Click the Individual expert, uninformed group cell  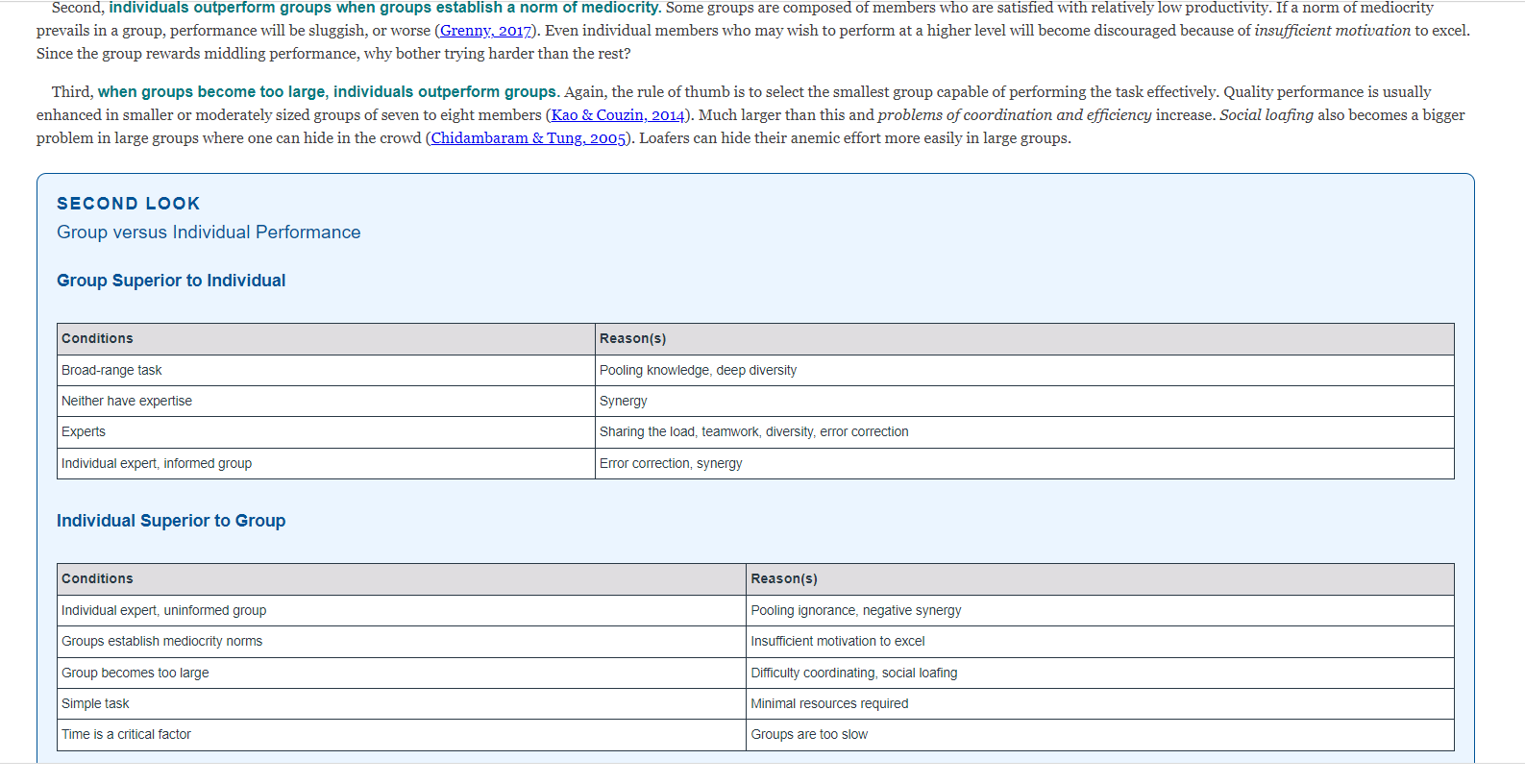coord(402,611)
